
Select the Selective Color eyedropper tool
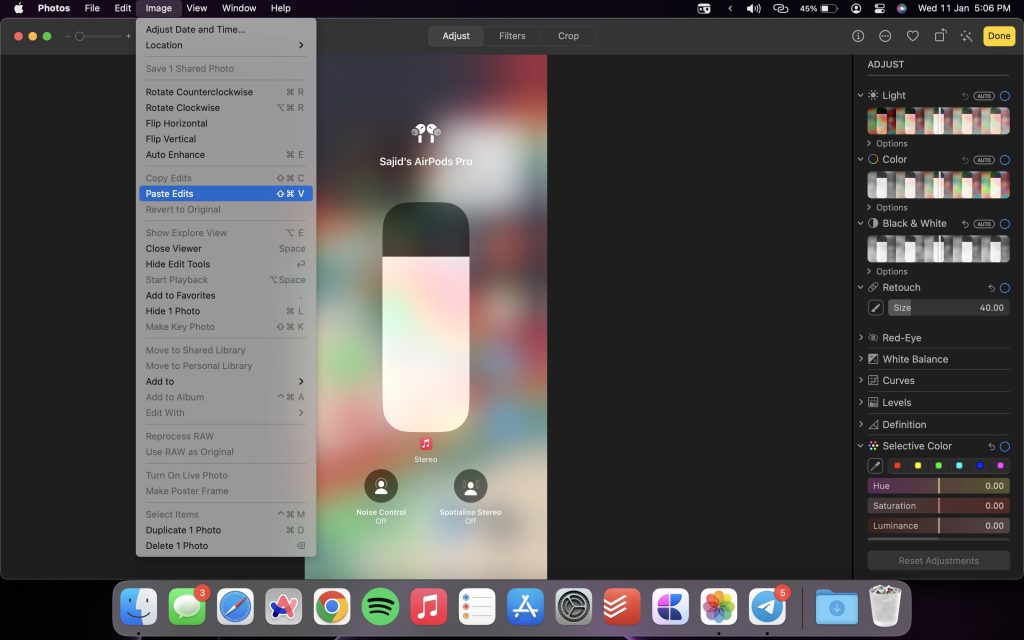pos(873,465)
